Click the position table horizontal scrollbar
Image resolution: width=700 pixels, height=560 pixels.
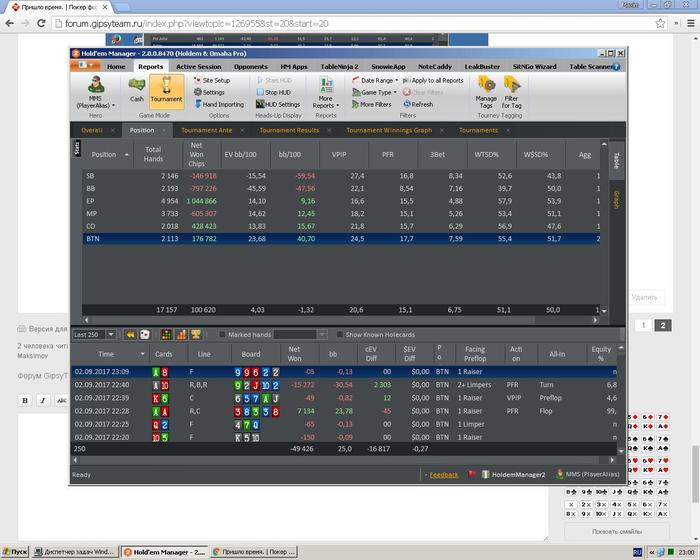click(341, 320)
